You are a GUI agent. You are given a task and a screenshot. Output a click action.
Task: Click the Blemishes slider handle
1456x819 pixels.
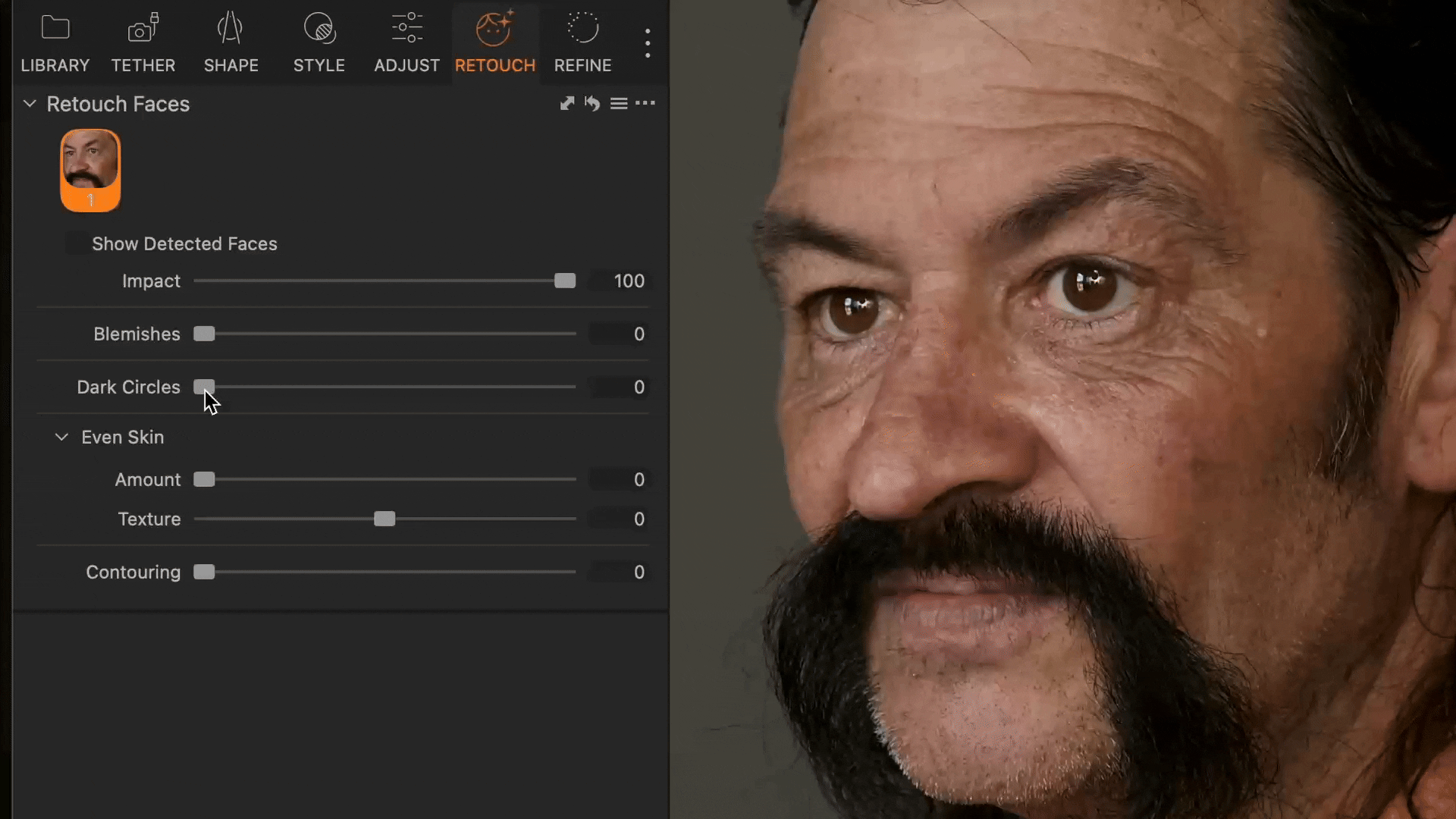pyautogui.click(x=204, y=334)
